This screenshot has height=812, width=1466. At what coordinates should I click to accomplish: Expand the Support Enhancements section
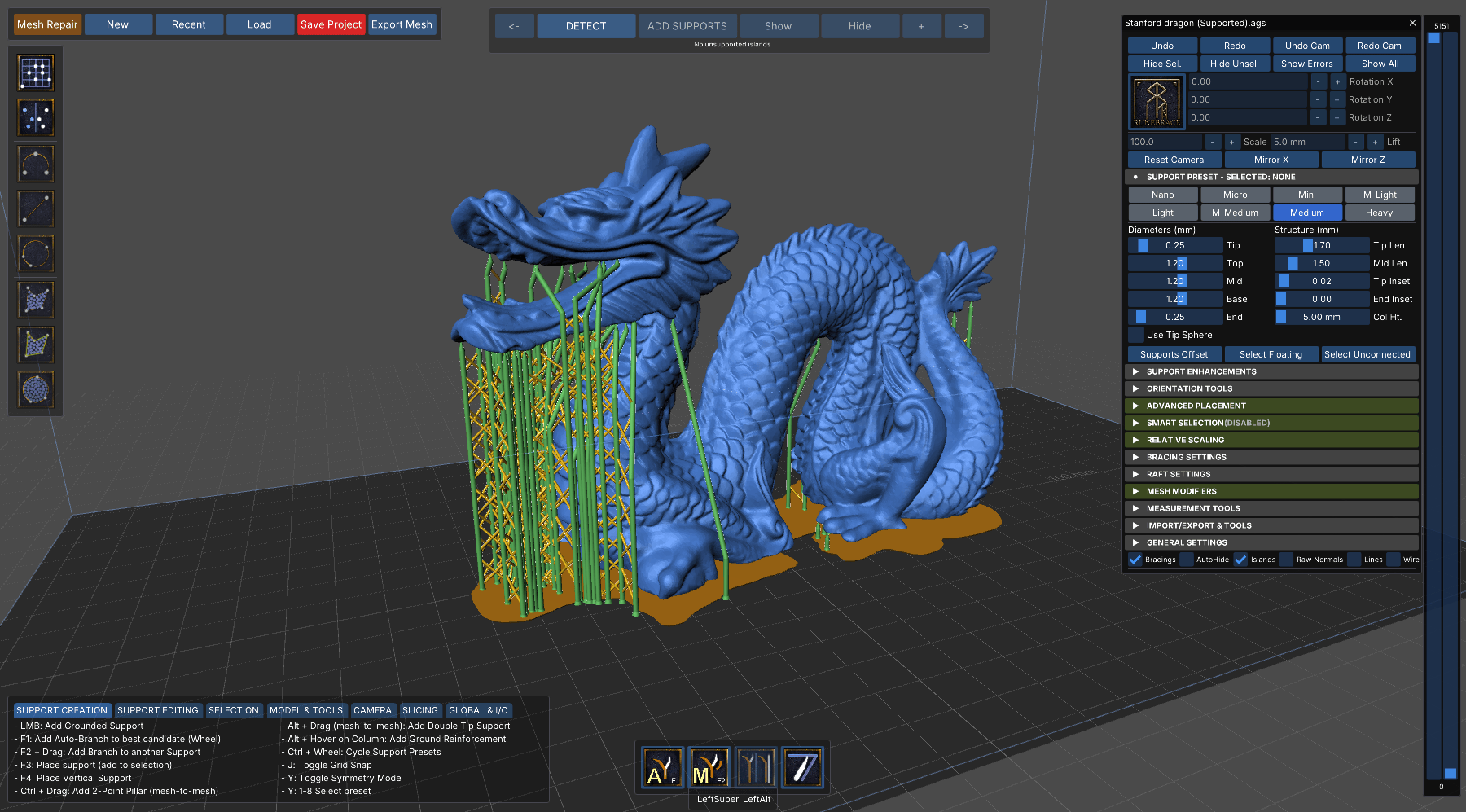pos(1201,371)
